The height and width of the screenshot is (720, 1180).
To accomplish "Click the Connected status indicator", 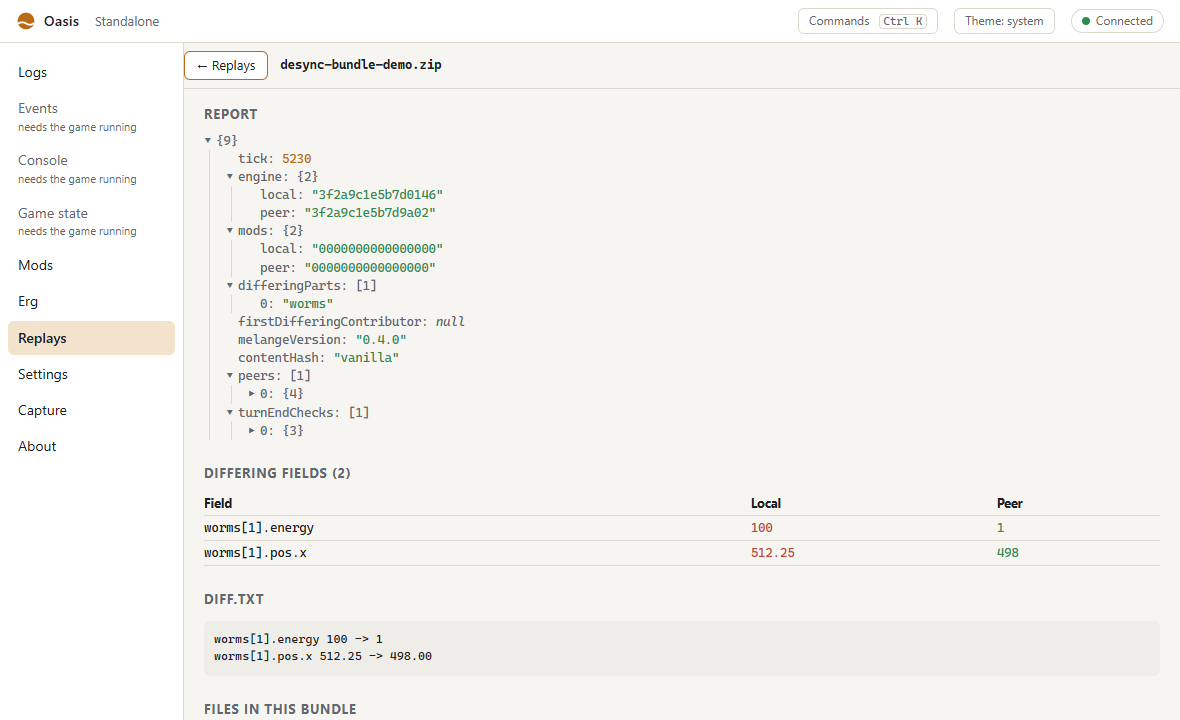I will [x=1117, y=21].
